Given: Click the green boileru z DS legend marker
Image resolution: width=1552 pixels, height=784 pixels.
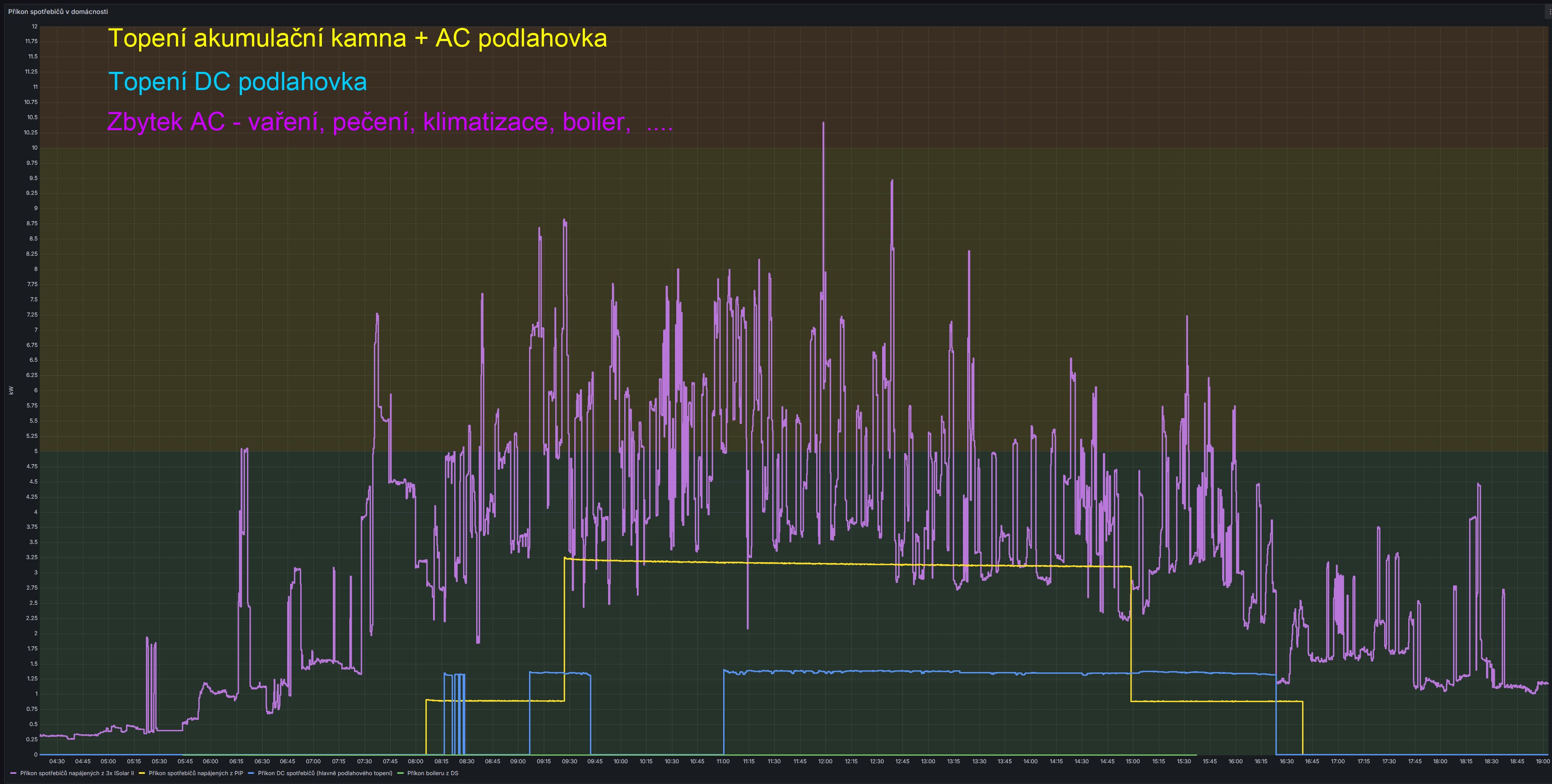Looking at the screenshot, I should pyautogui.click(x=400, y=773).
